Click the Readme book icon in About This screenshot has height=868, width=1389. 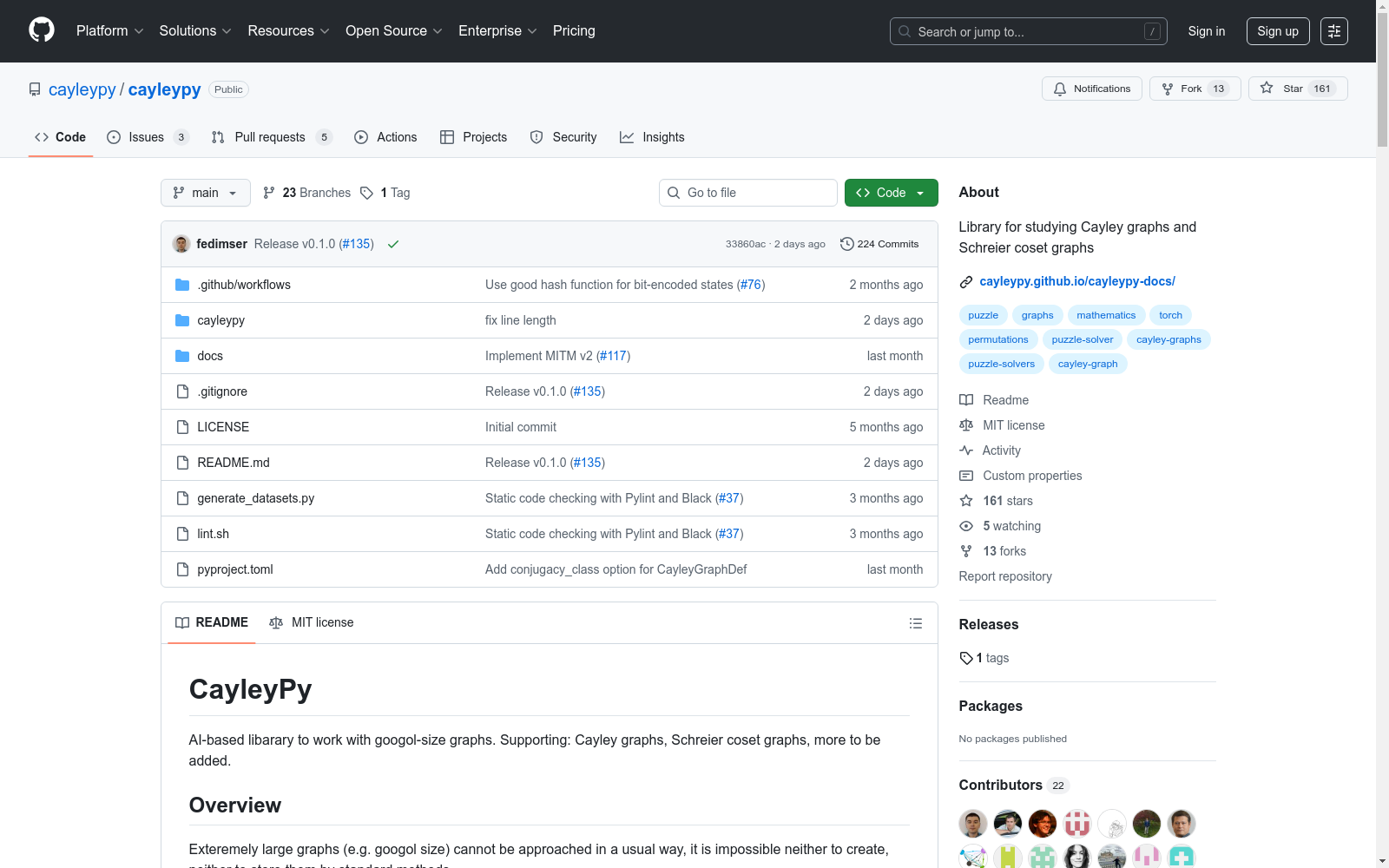(966, 400)
